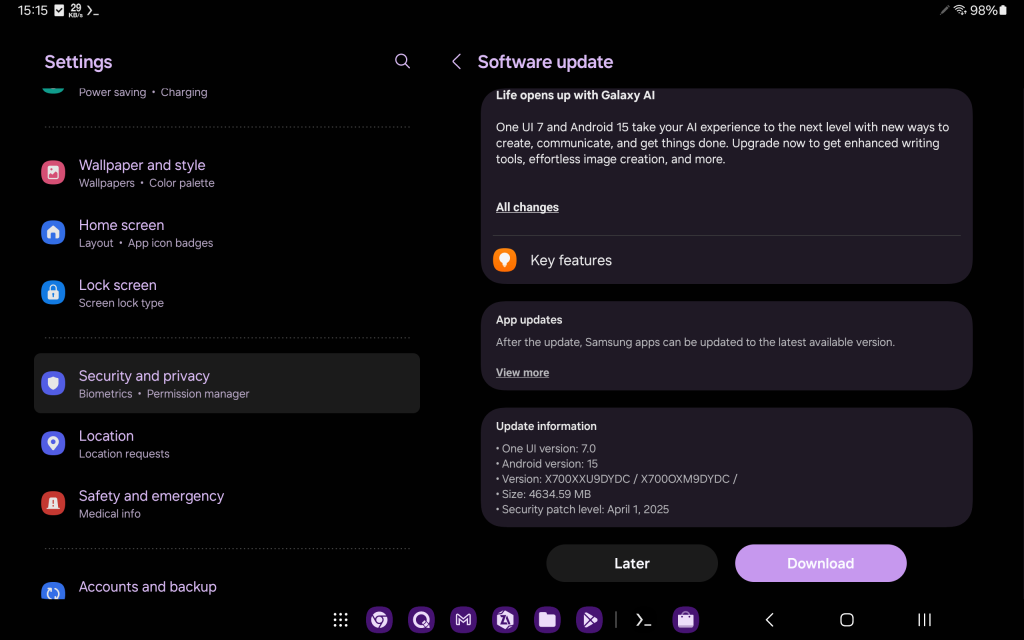Click the 'Android version: 15' line
The height and width of the screenshot is (640, 1024).
click(x=547, y=464)
